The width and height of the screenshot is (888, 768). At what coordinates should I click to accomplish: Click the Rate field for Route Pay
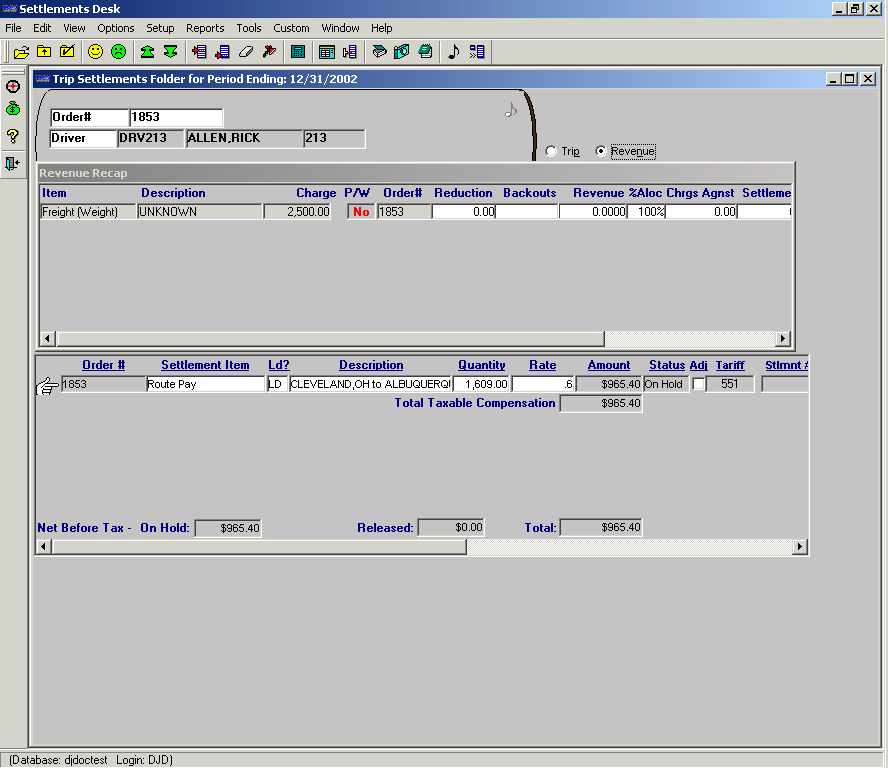pos(543,384)
